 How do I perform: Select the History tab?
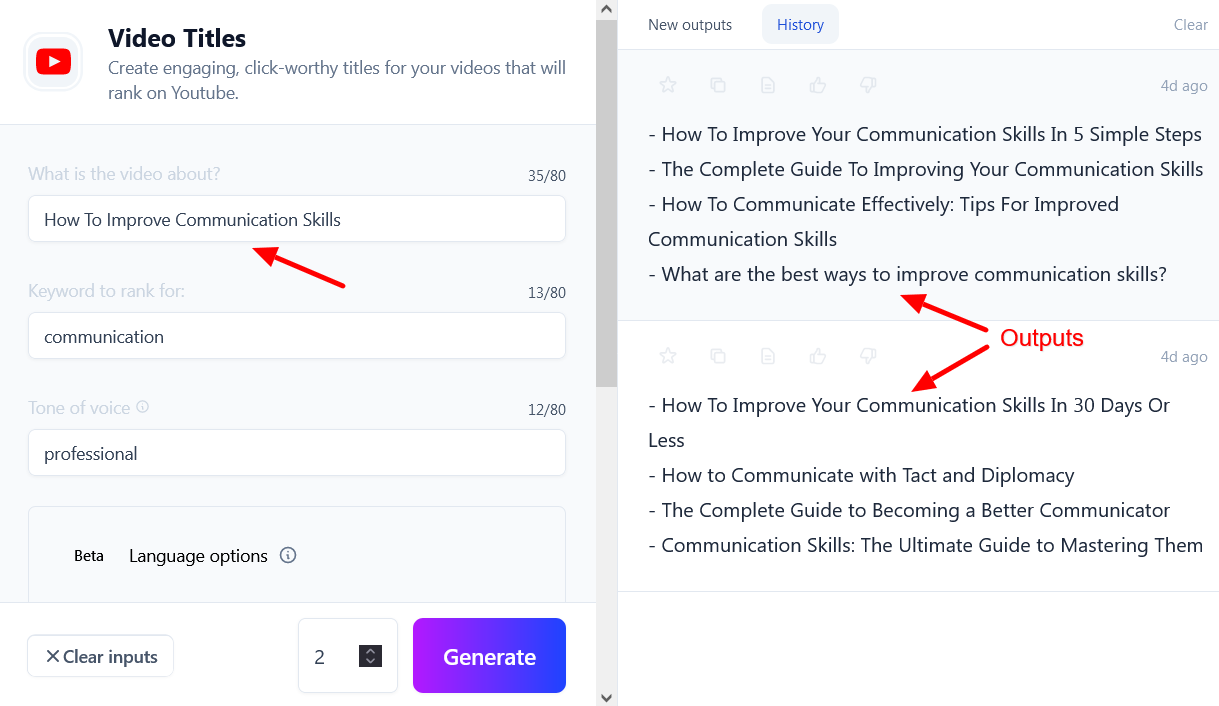click(800, 25)
